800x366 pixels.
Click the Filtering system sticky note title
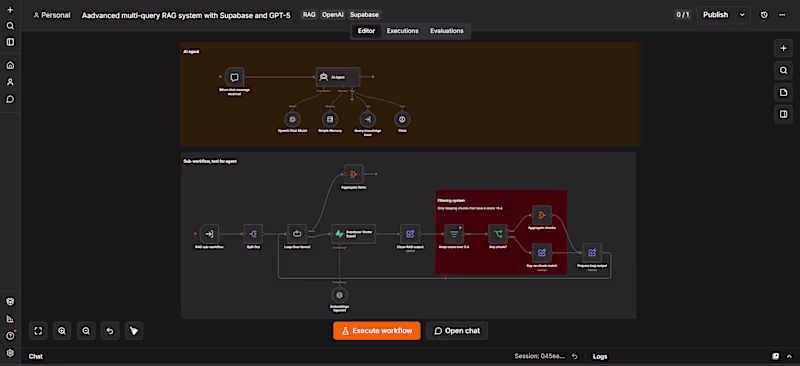tap(451, 201)
